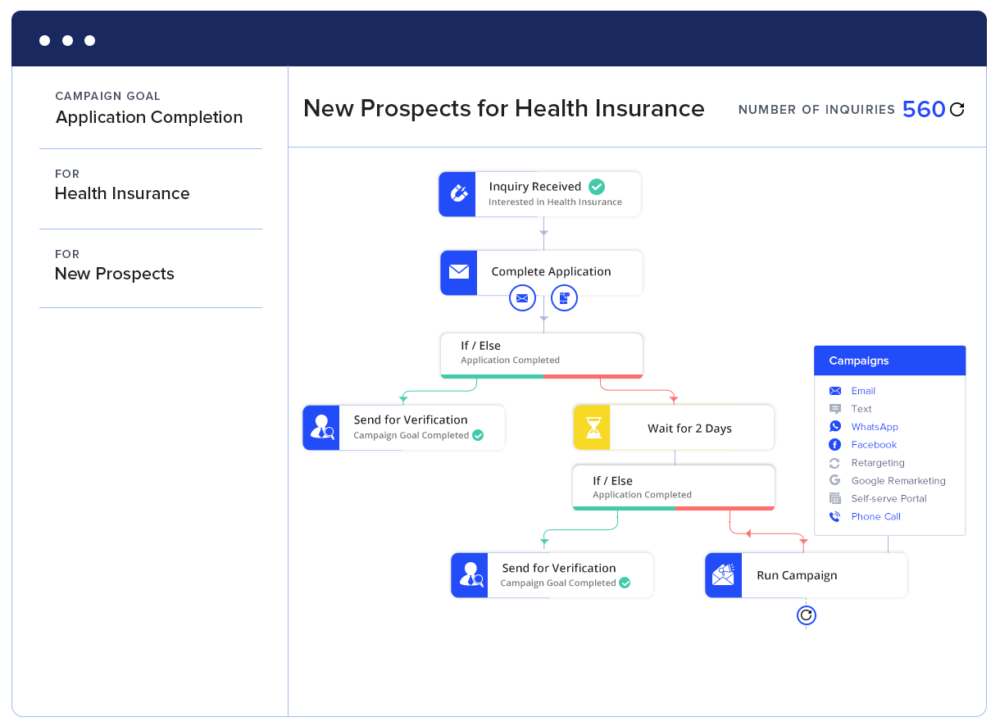Viewport: 1000px width, 726px height.
Task: Toggle the green checkmark on Inquiry Received
Action: pos(596,186)
